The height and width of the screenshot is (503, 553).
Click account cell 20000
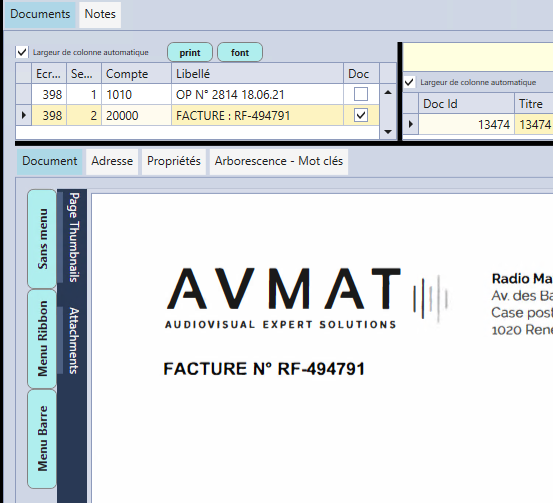pos(136,115)
